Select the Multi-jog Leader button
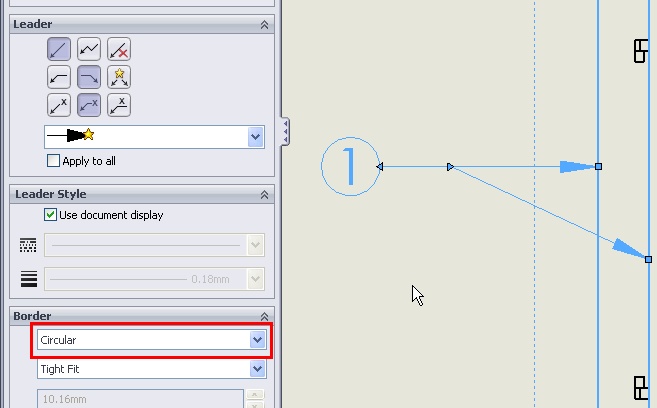Screen dimensions: 657x408 tap(89, 49)
